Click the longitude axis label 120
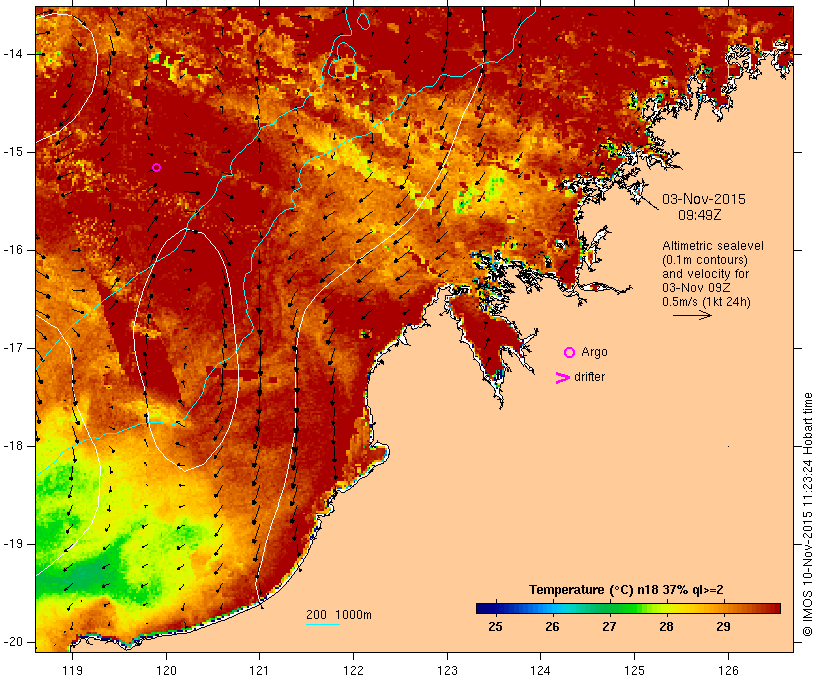 (166, 670)
